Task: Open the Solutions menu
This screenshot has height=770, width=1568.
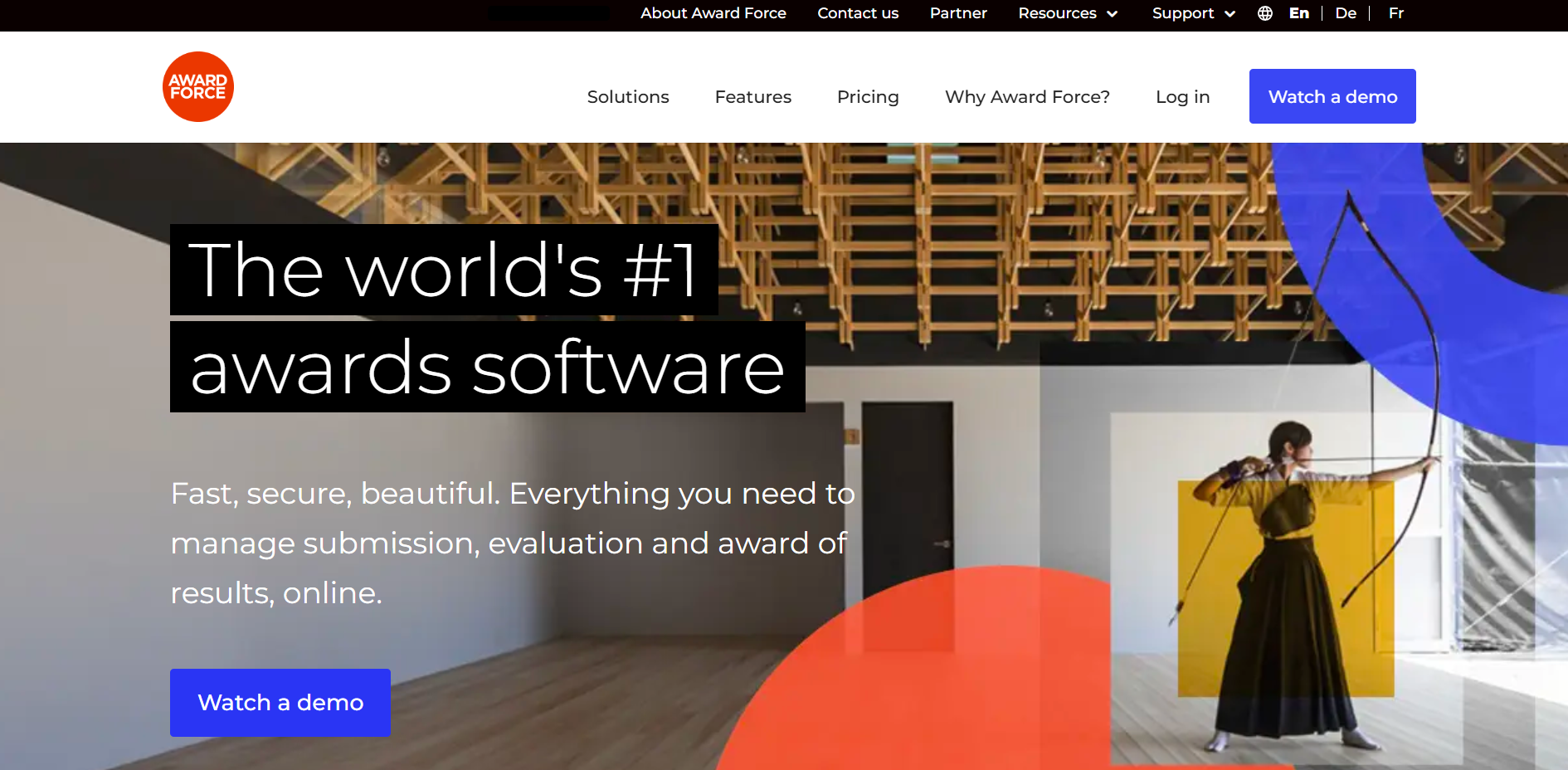Action: pyautogui.click(x=627, y=97)
